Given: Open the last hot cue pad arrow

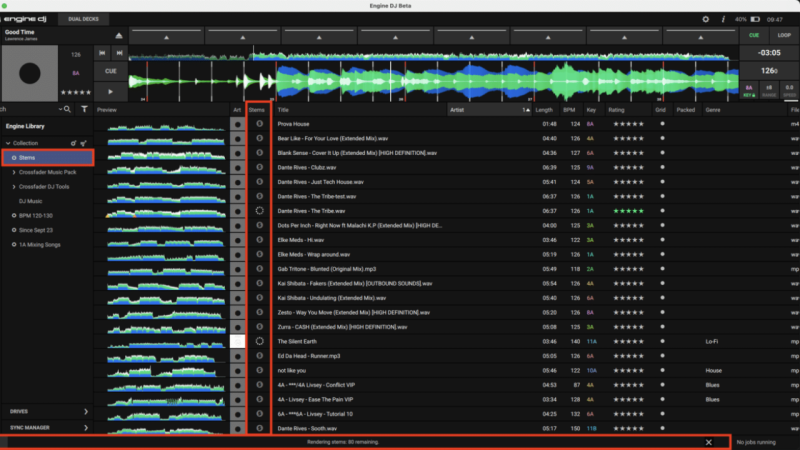Looking at the screenshot, I should [701, 37].
